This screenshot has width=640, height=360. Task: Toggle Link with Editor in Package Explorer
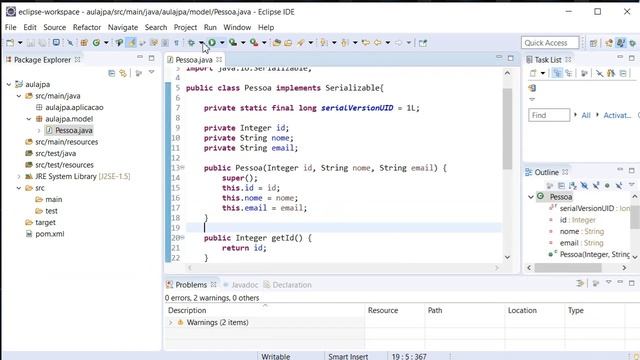123,73
